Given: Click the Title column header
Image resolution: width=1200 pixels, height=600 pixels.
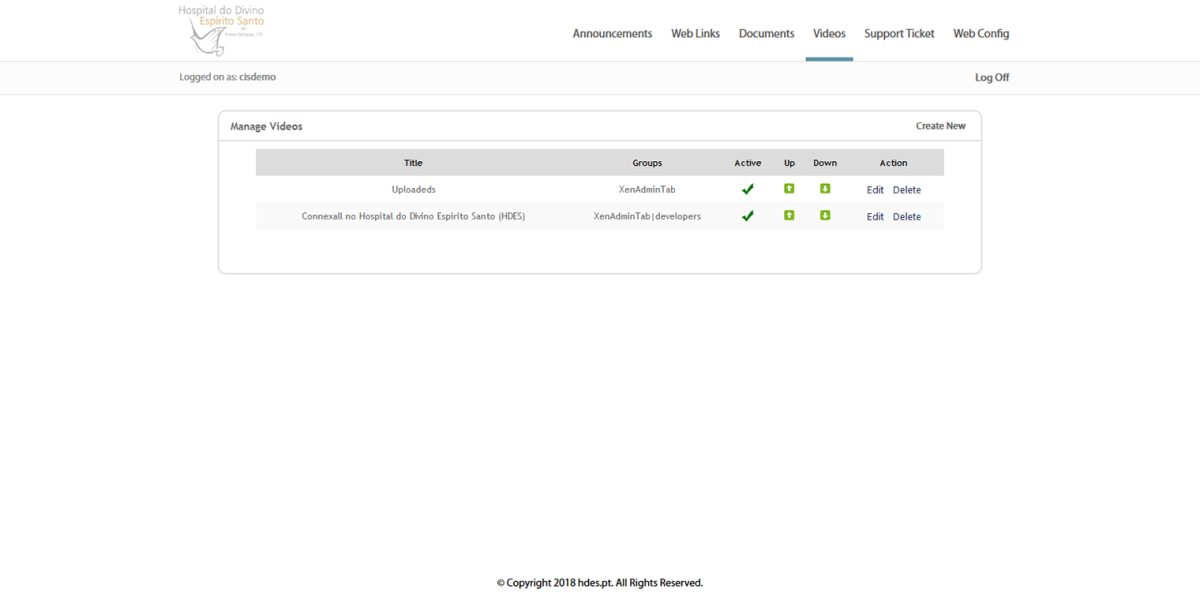Looking at the screenshot, I should [413, 162].
